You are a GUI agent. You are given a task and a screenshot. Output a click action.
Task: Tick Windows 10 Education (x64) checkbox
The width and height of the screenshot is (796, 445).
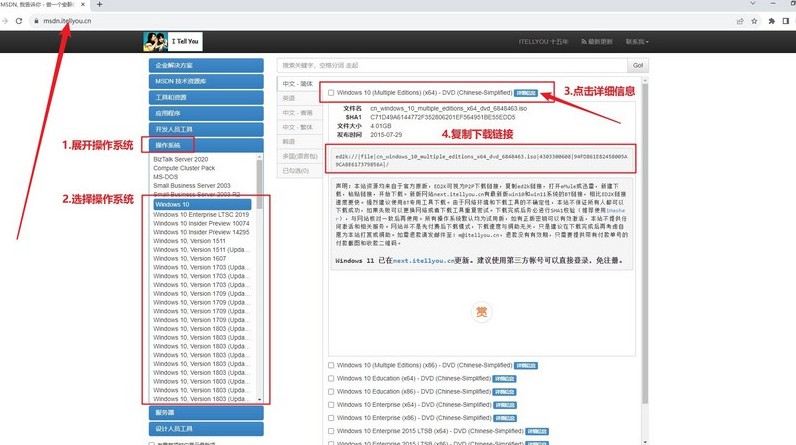[331, 378]
